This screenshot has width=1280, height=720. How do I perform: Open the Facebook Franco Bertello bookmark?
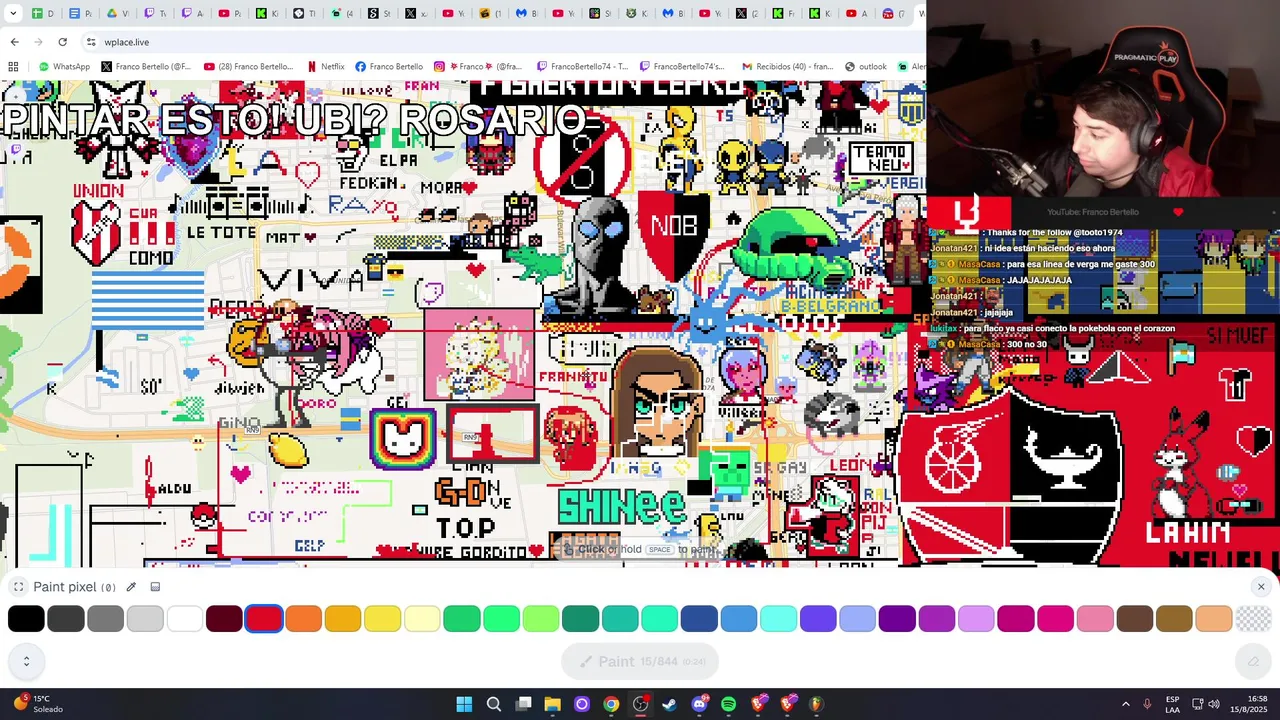[x=389, y=67]
